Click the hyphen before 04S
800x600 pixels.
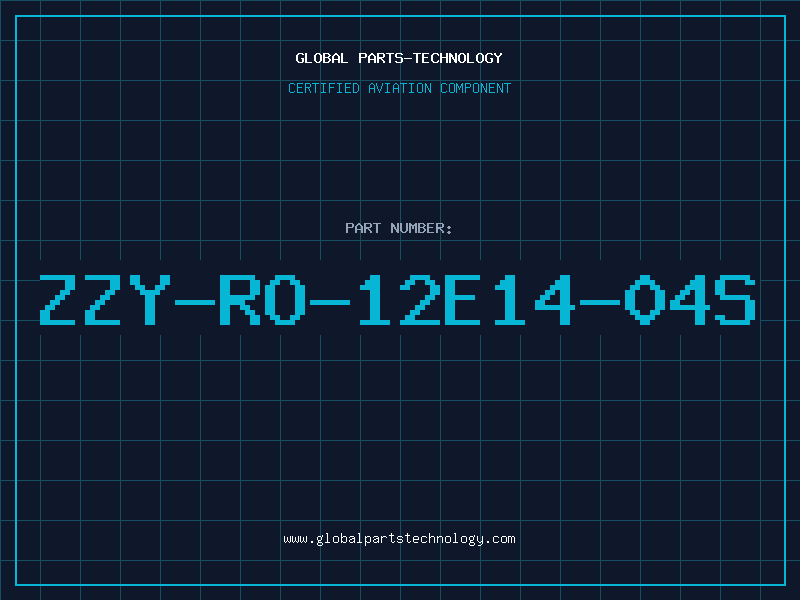[x=599, y=303]
